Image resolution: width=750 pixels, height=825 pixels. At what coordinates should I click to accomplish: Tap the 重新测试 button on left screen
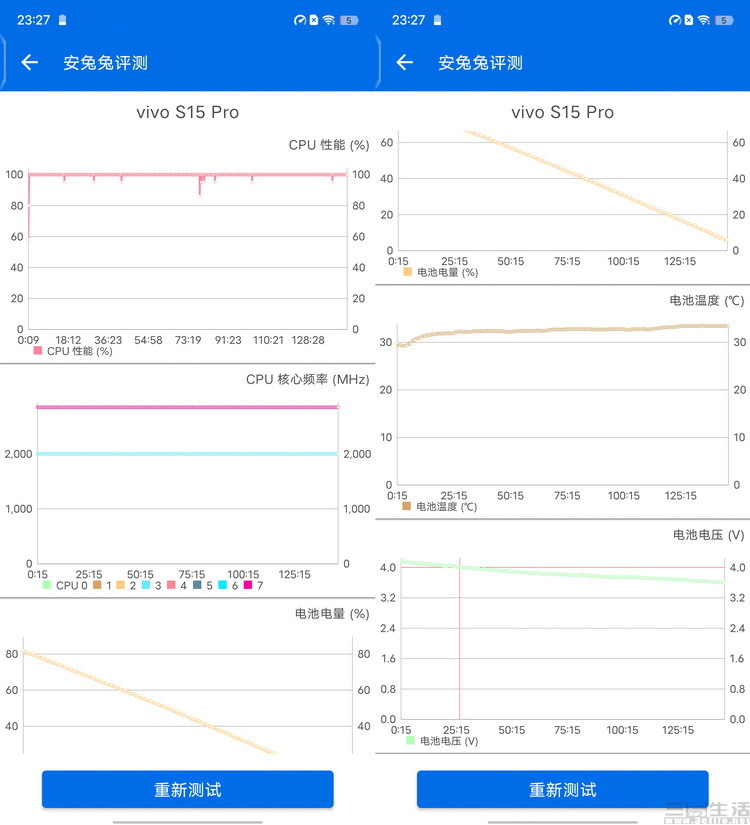click(187, 789)
